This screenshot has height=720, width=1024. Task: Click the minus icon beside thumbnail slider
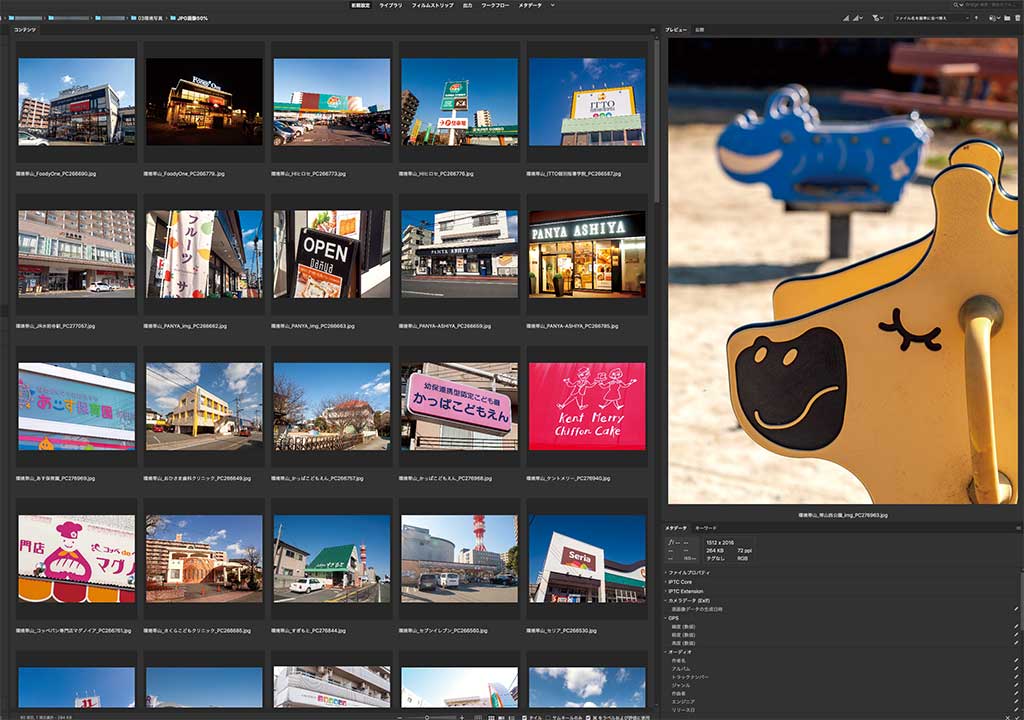click(x=399, y=717)
